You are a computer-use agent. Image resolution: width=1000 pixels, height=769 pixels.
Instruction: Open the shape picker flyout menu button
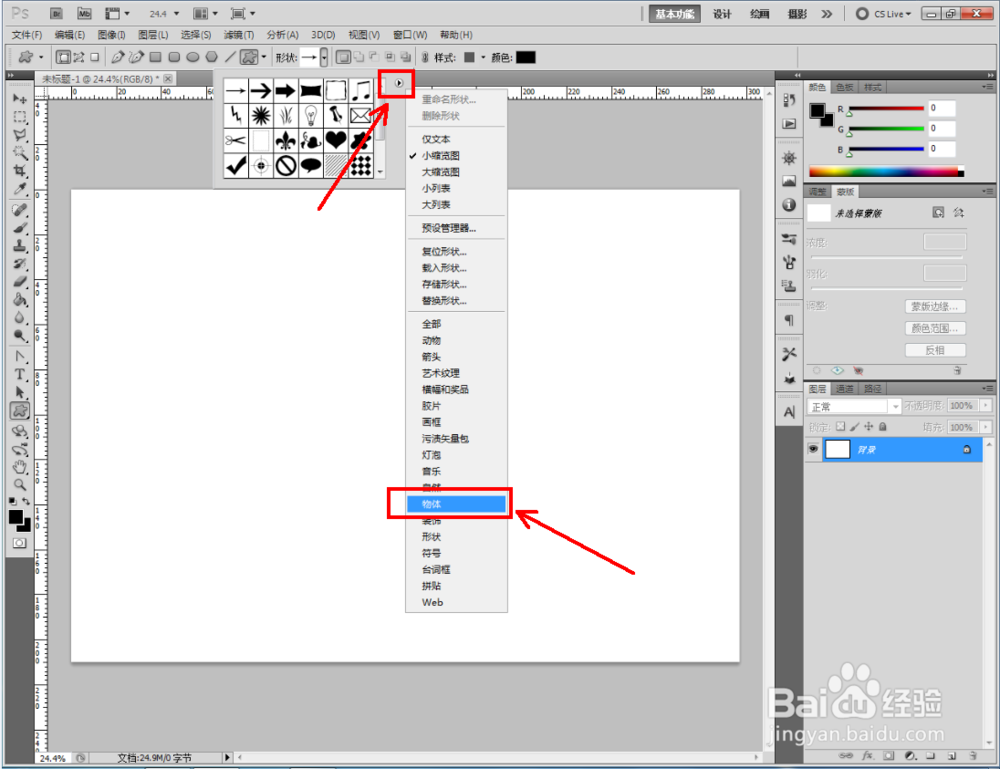[x=399, y=83]
